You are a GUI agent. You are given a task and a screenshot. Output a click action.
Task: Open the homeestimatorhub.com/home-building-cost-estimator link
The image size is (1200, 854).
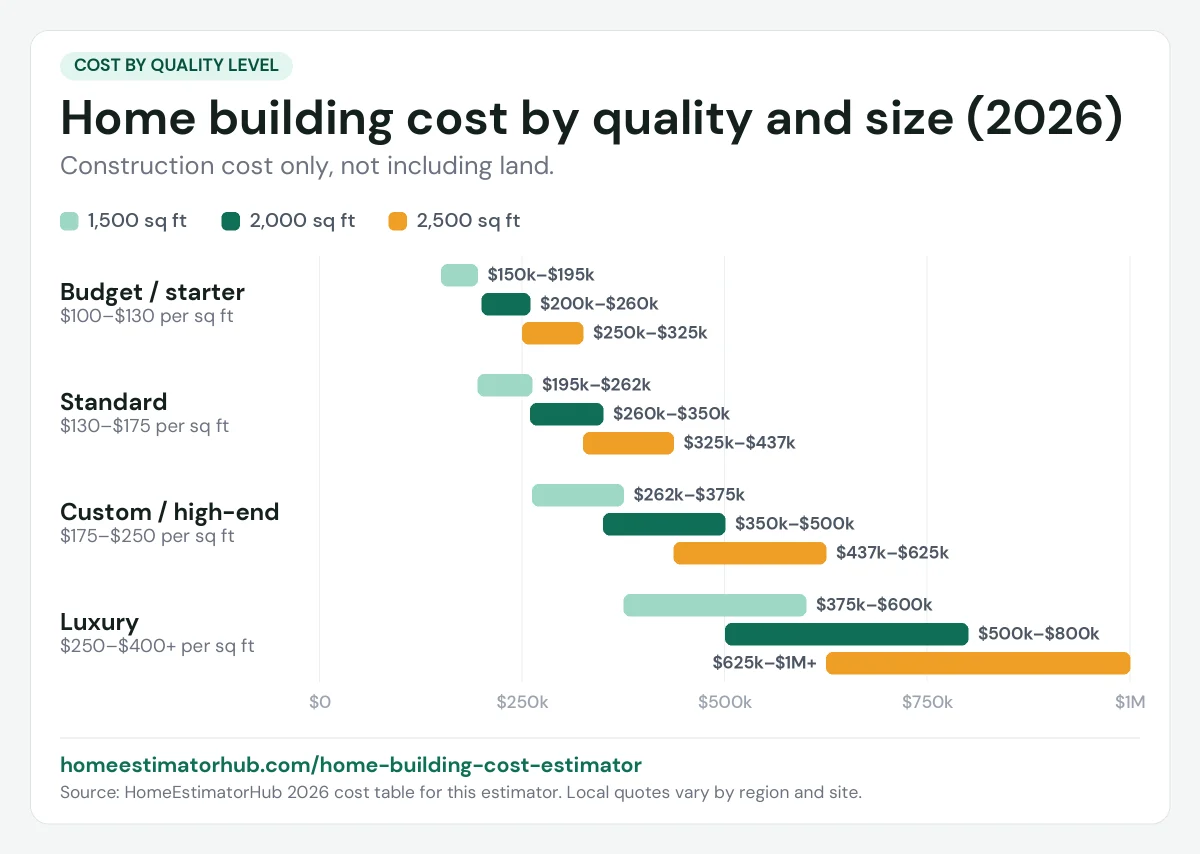tap(351, 765)
